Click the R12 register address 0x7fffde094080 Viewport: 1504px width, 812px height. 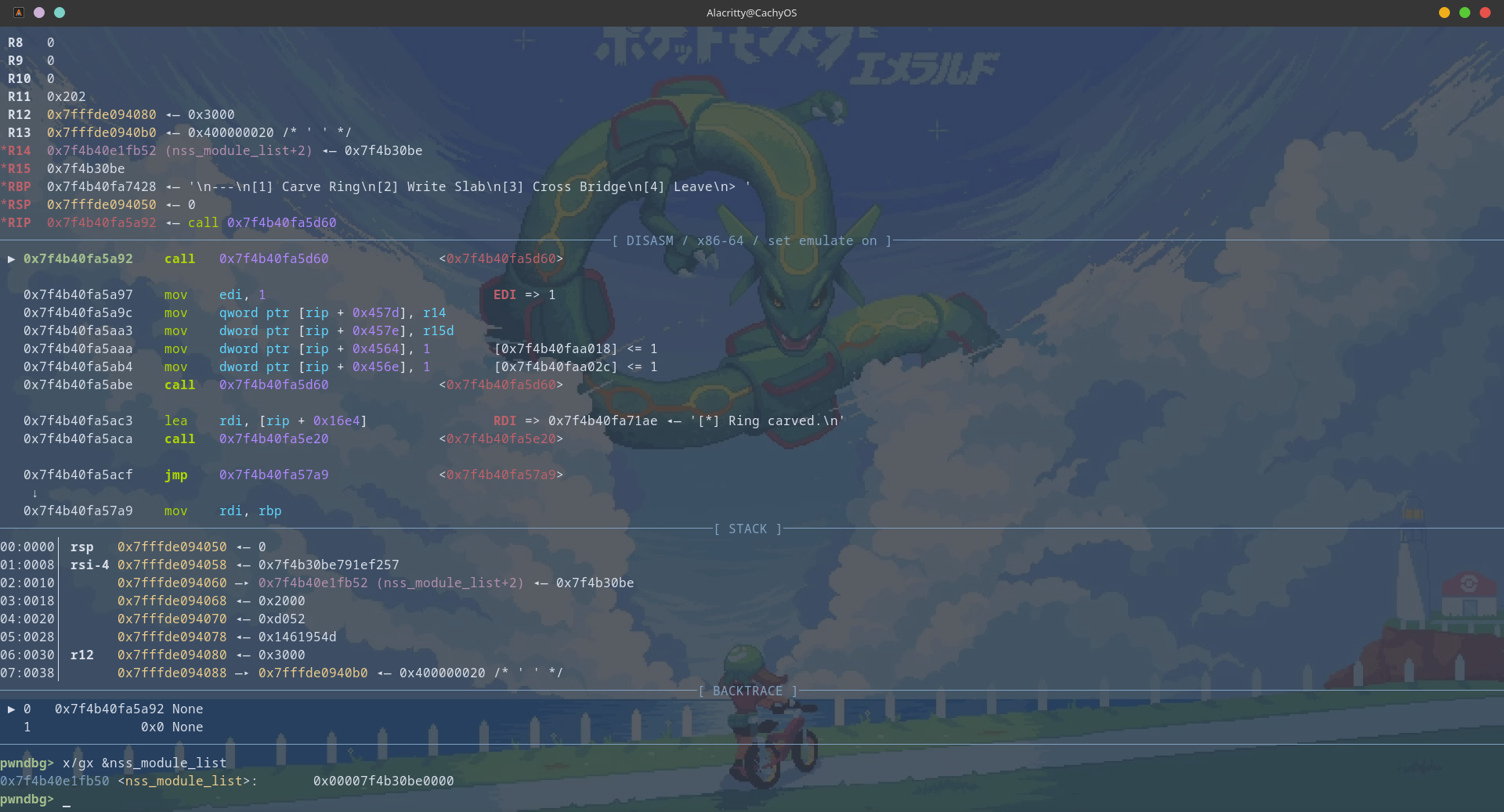coord(102,114)
